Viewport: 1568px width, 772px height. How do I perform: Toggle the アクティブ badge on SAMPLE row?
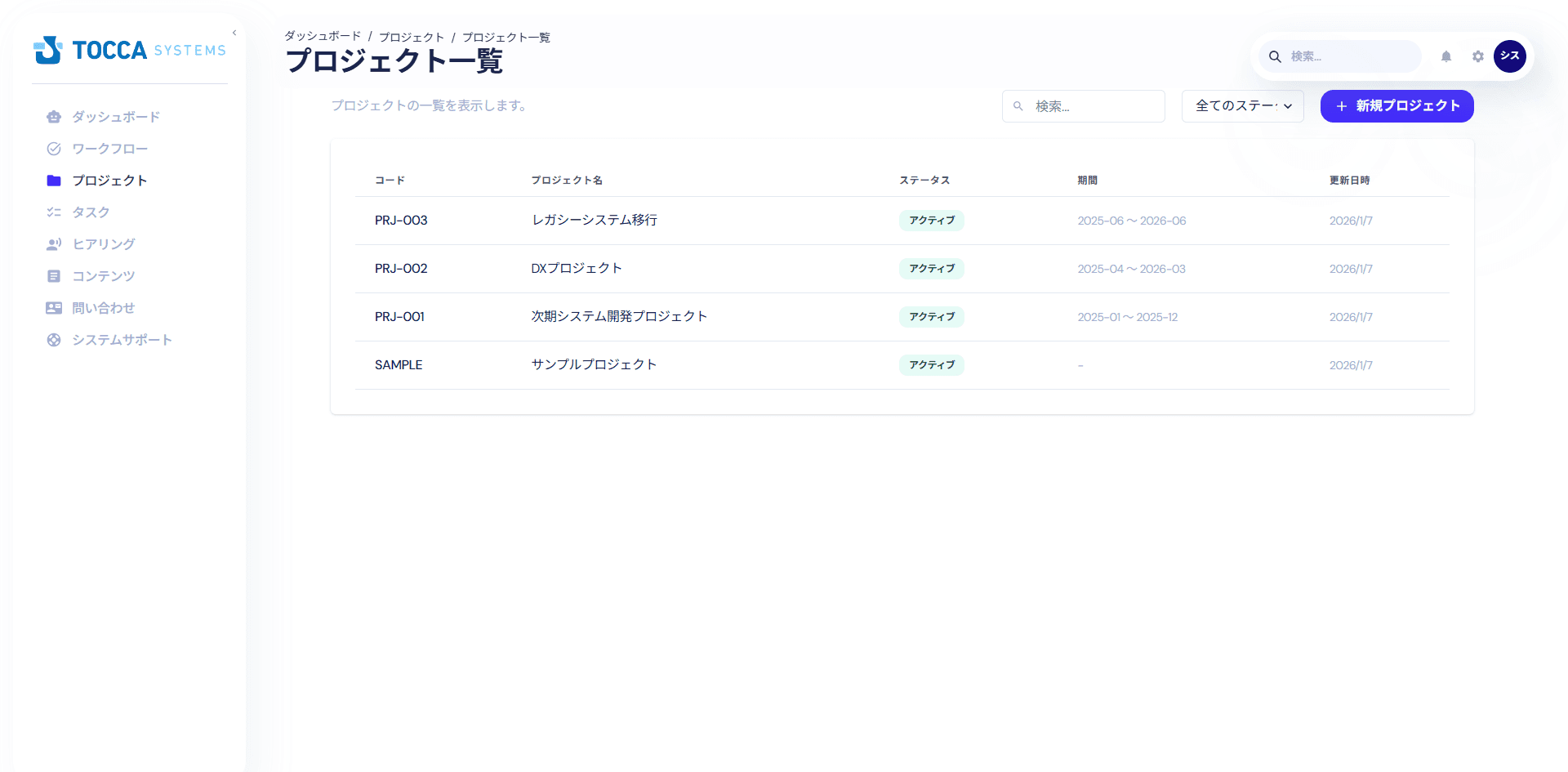pos(931,365)
